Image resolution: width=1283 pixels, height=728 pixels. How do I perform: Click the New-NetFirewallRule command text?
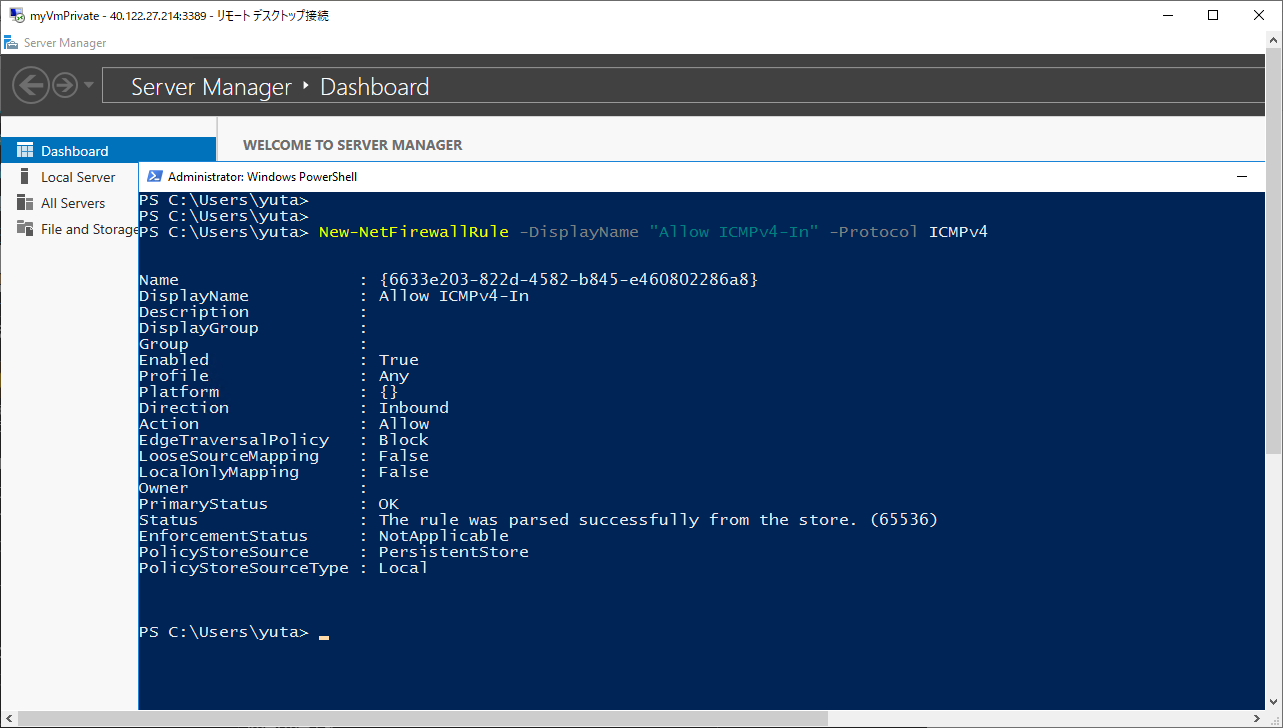(x=413, y=232)
